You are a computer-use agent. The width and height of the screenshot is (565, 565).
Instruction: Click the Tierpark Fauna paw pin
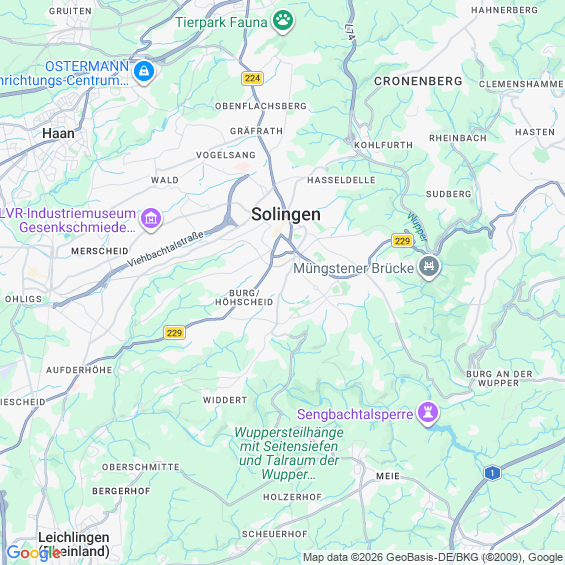(283, 21)
